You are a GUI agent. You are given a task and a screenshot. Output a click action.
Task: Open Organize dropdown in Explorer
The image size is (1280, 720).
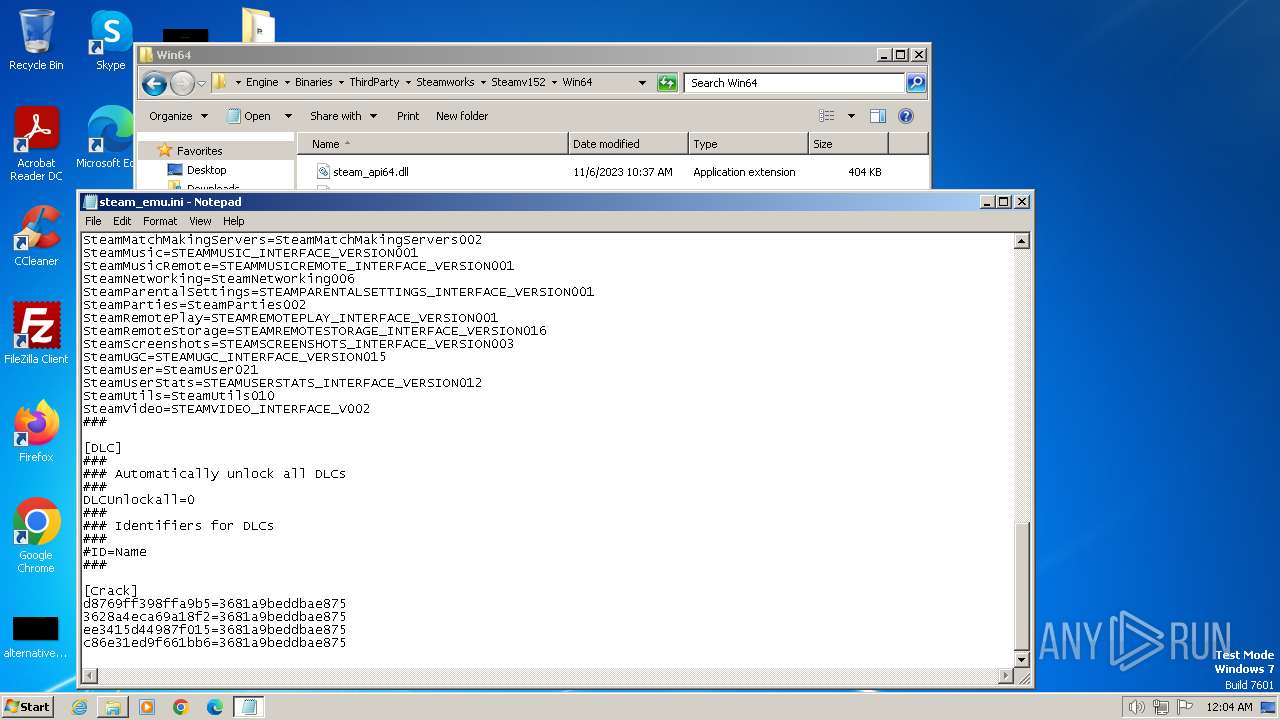(178, 116)
